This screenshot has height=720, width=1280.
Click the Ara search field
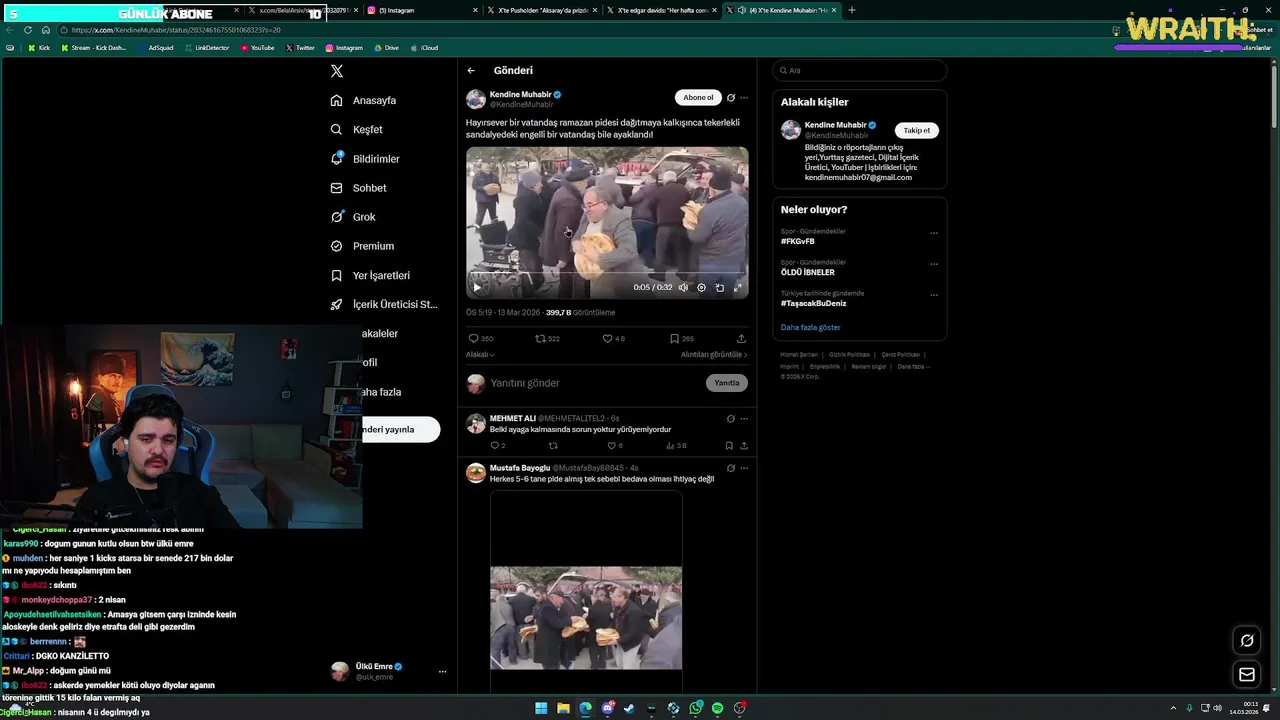pos(860,71)
